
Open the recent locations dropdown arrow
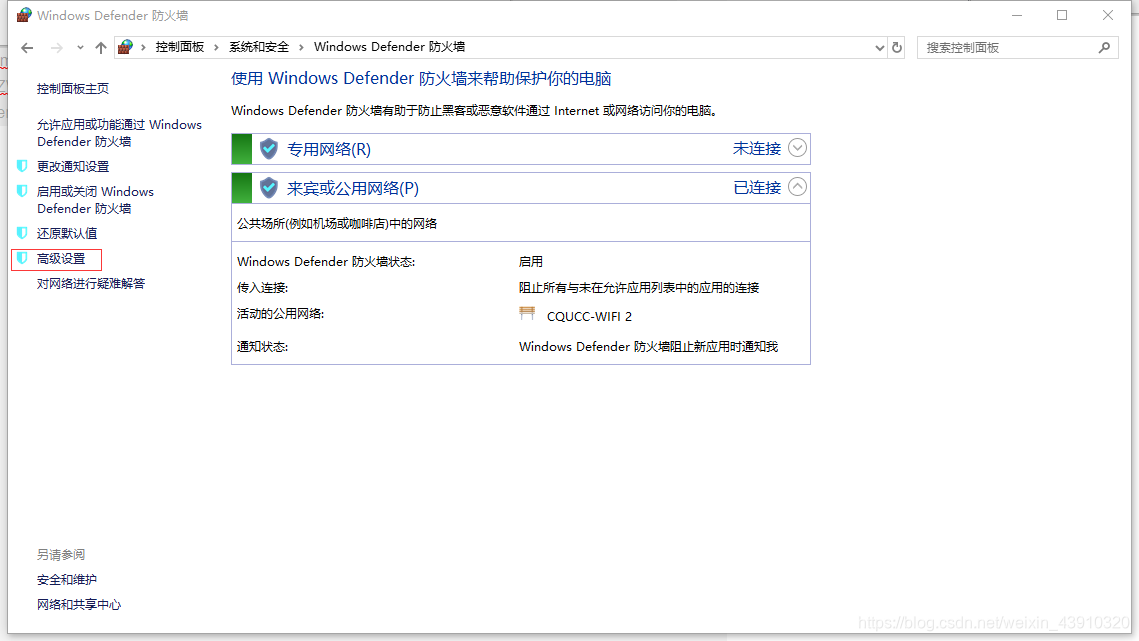tap(80, 48)
